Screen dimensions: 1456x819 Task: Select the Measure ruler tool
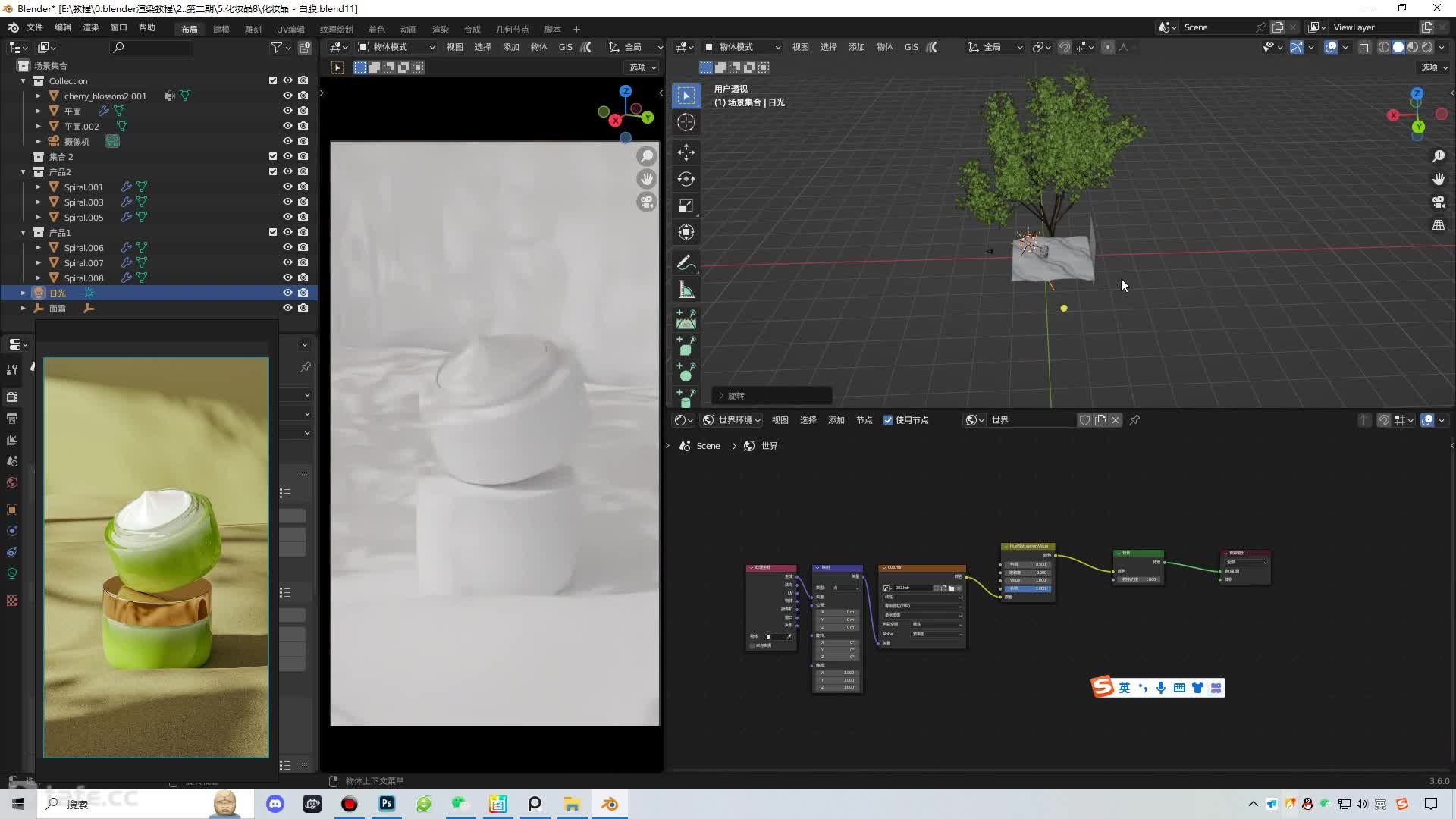(x=686, y=290)
